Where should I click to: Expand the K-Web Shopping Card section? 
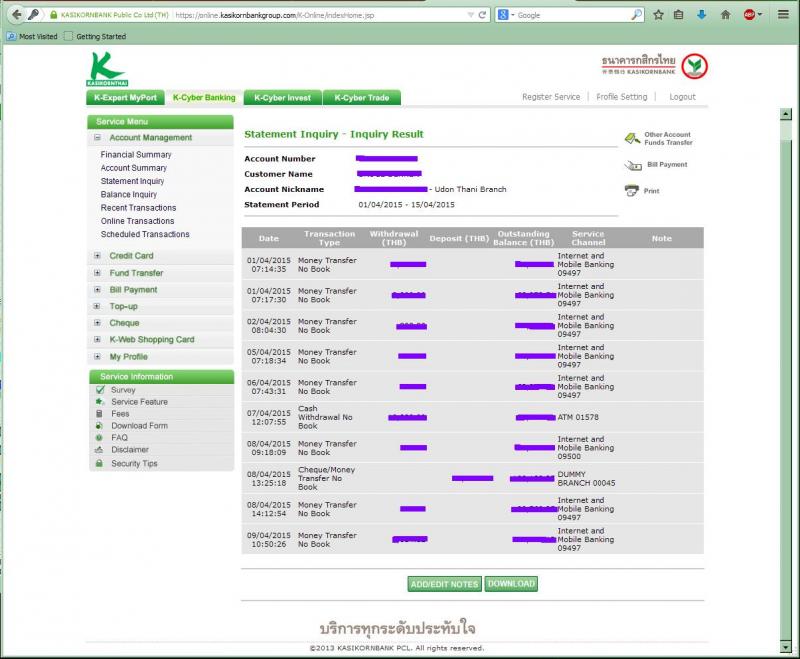tap(97, 339)
